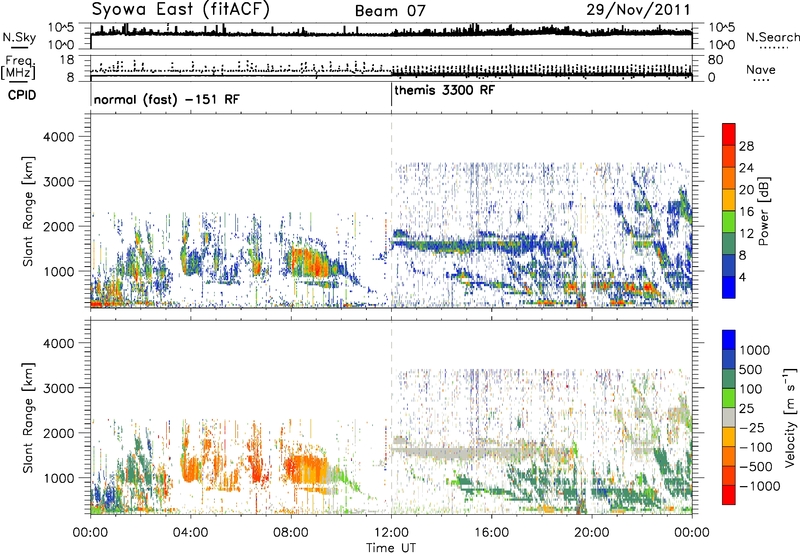800x554 pixels.
Task: Click the 20:00 tick on time axis
Action: (x=592, y=532)
